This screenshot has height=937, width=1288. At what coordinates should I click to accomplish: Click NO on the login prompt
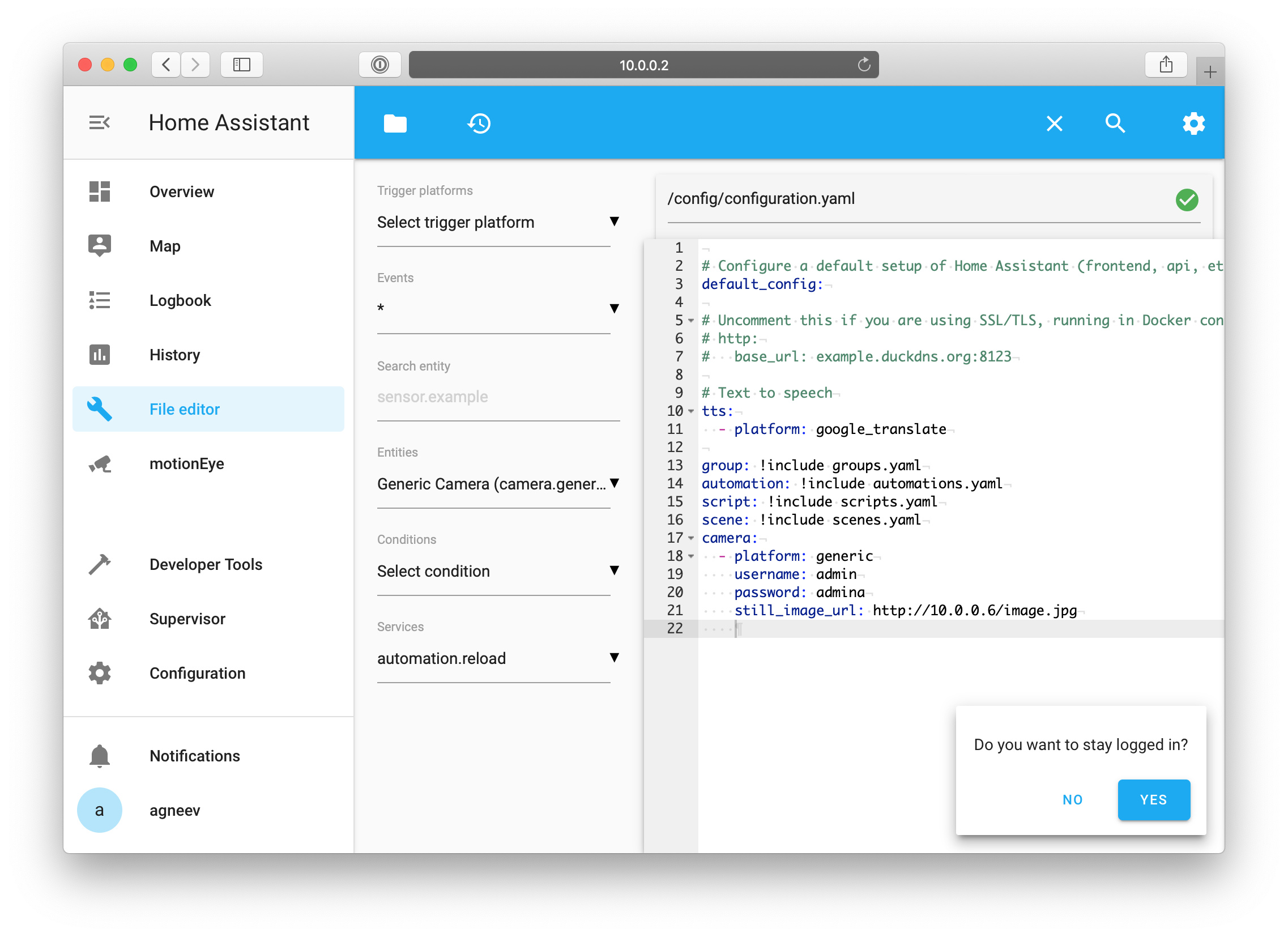click(x=1072, y=799)
